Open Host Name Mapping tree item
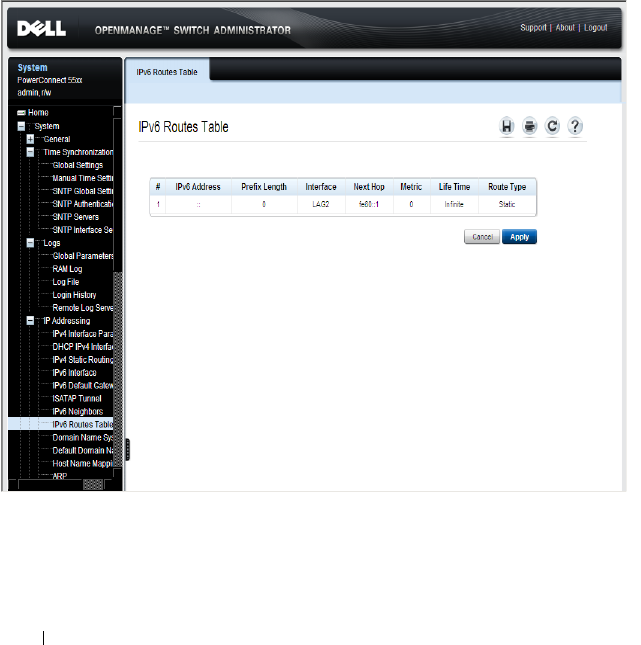The height and width of the screenshot is (645, 641). (83, 464)
